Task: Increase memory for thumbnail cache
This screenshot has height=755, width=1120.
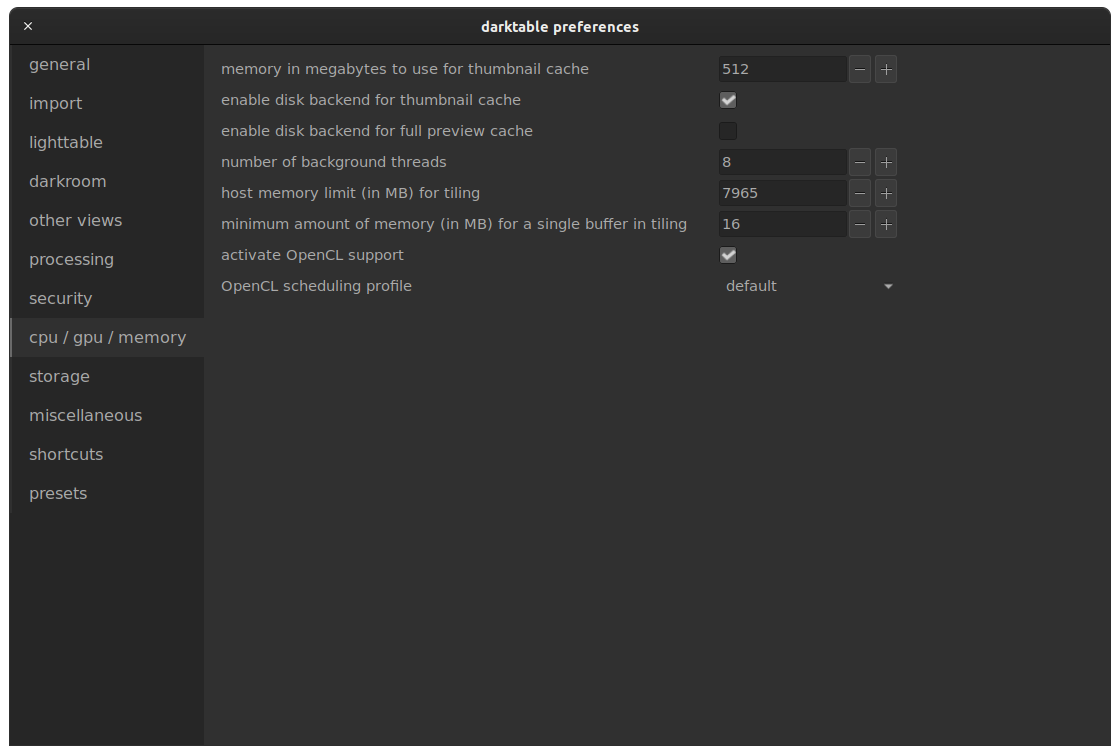Action: tap(885, 69)
